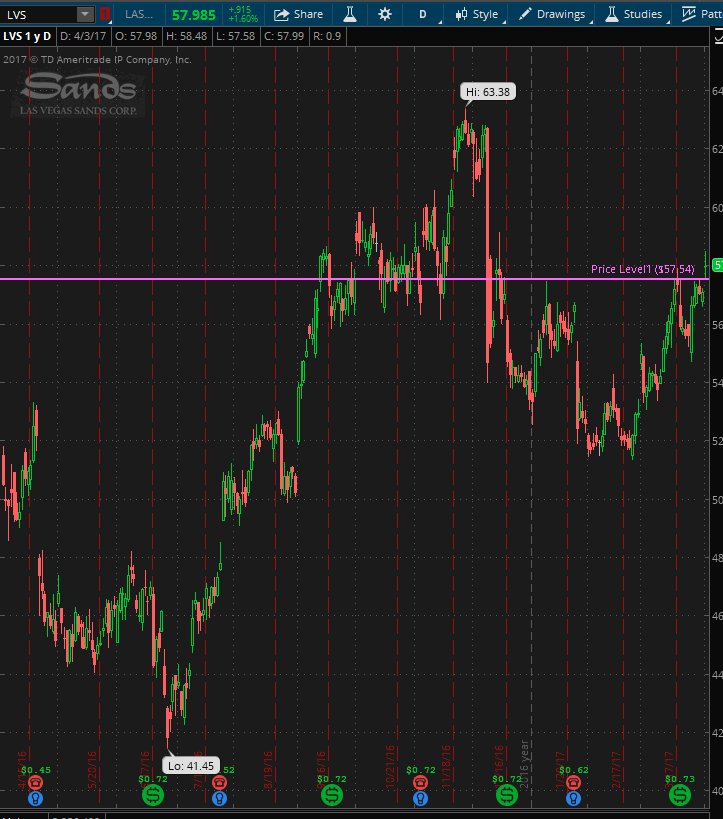
Task: Click dividend icon left of 2016 year marker
Action: tap(507, 795)
